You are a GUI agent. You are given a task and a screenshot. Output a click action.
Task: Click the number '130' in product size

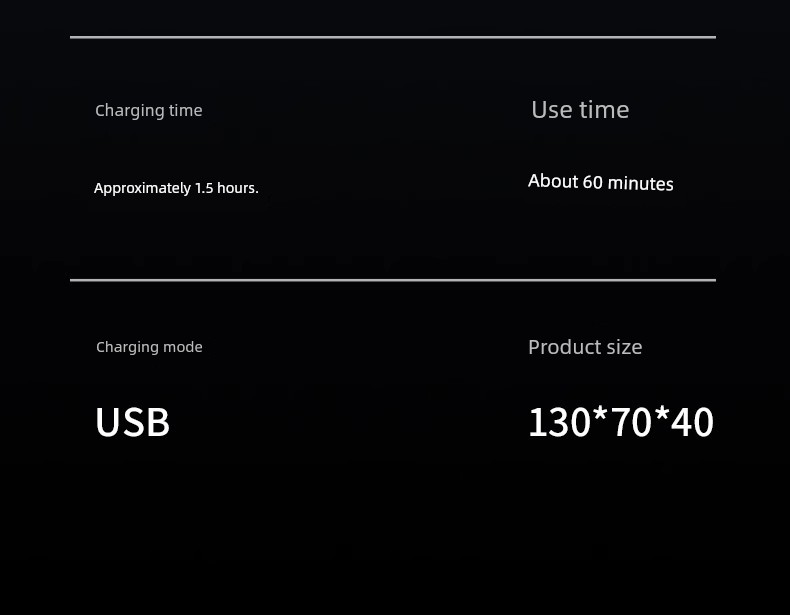tap(559, 422)
